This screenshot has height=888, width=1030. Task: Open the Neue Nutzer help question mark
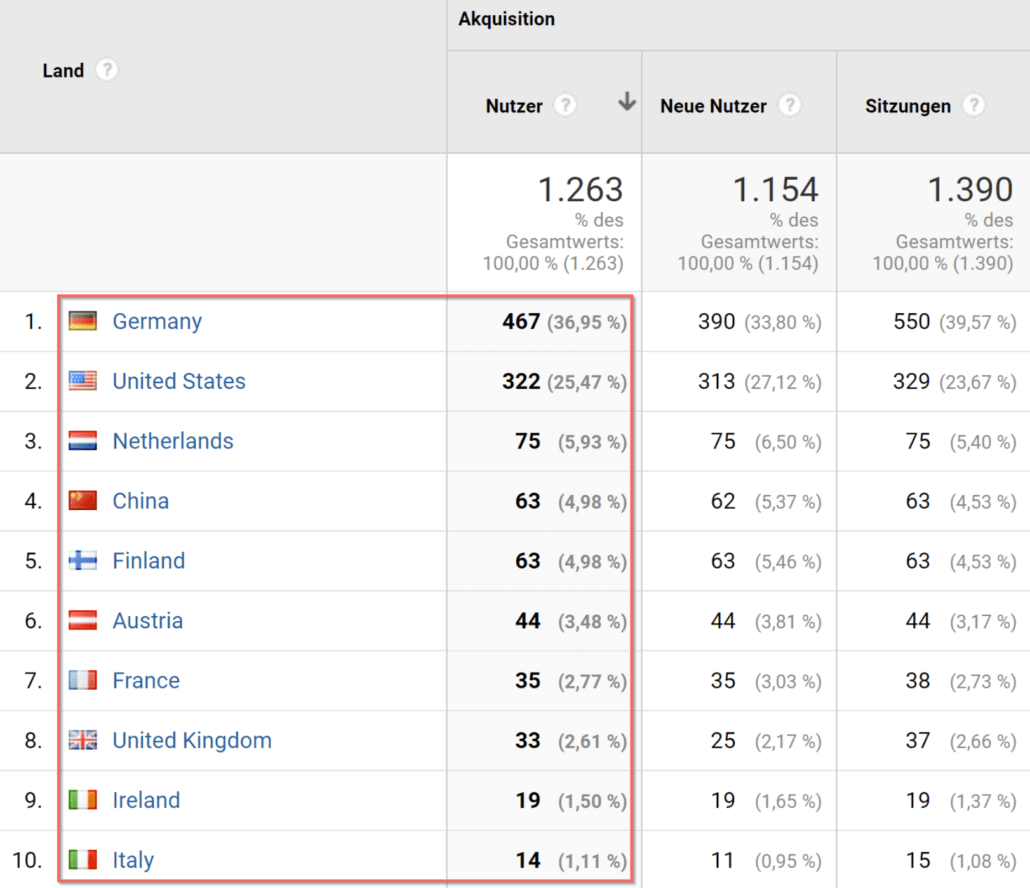[790, 105]
